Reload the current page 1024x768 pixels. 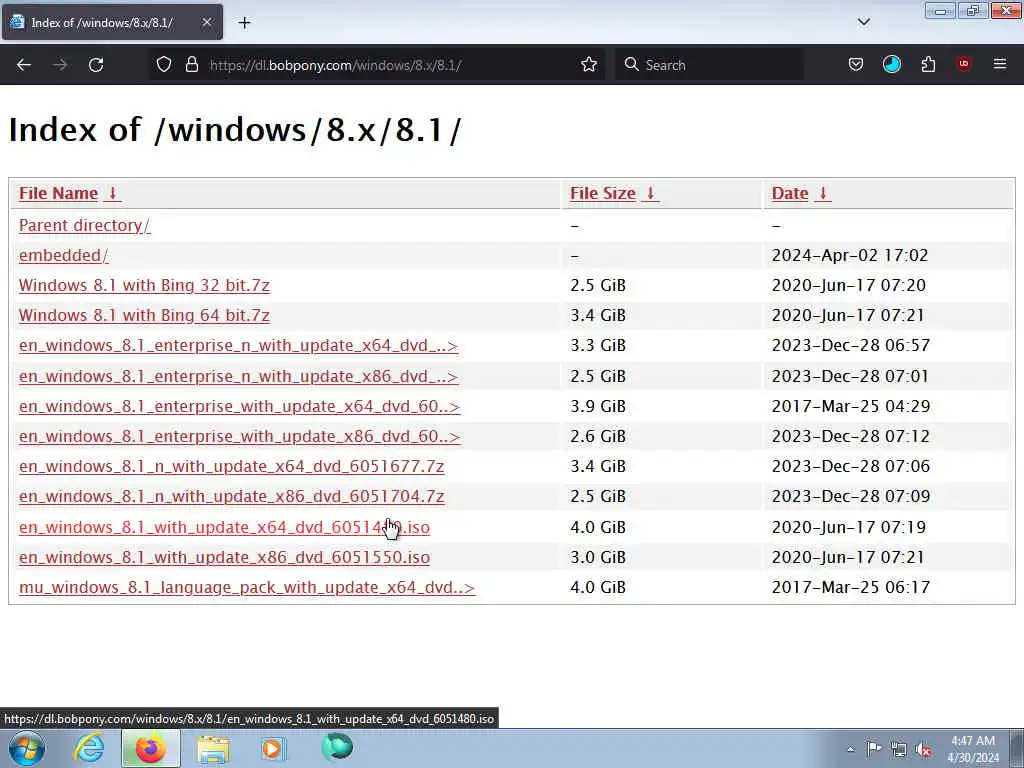(96, 65)
